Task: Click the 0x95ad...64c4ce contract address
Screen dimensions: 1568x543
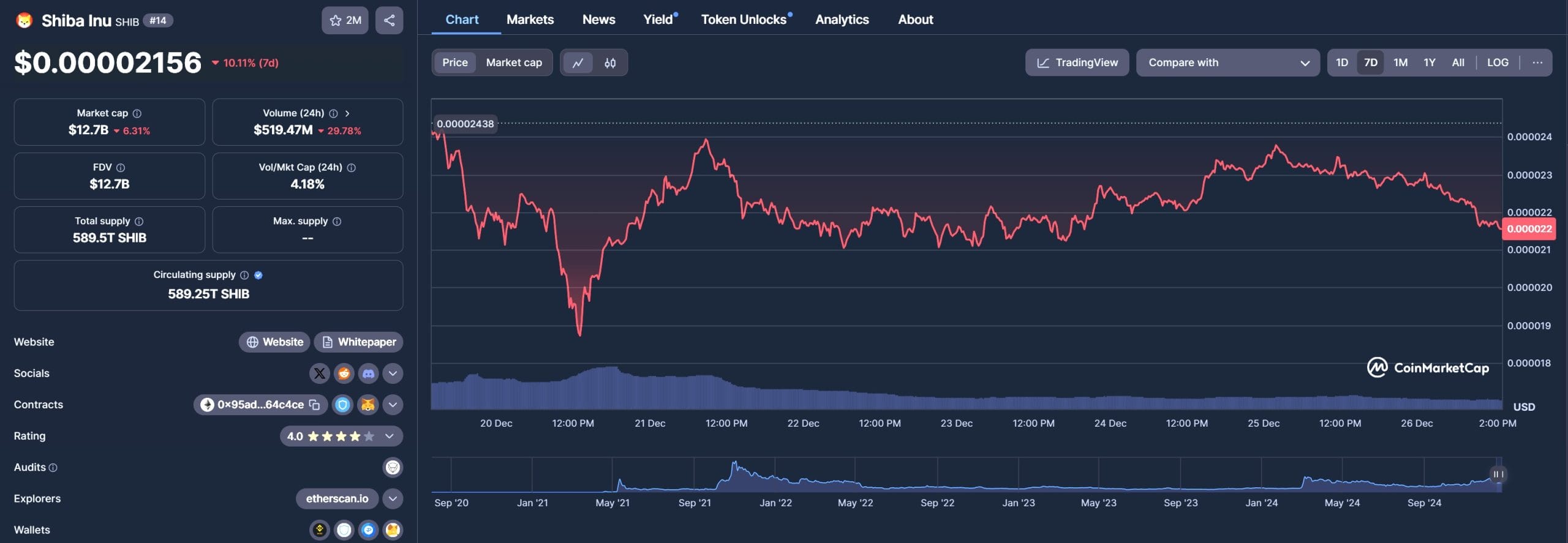Action: [260, 404]
